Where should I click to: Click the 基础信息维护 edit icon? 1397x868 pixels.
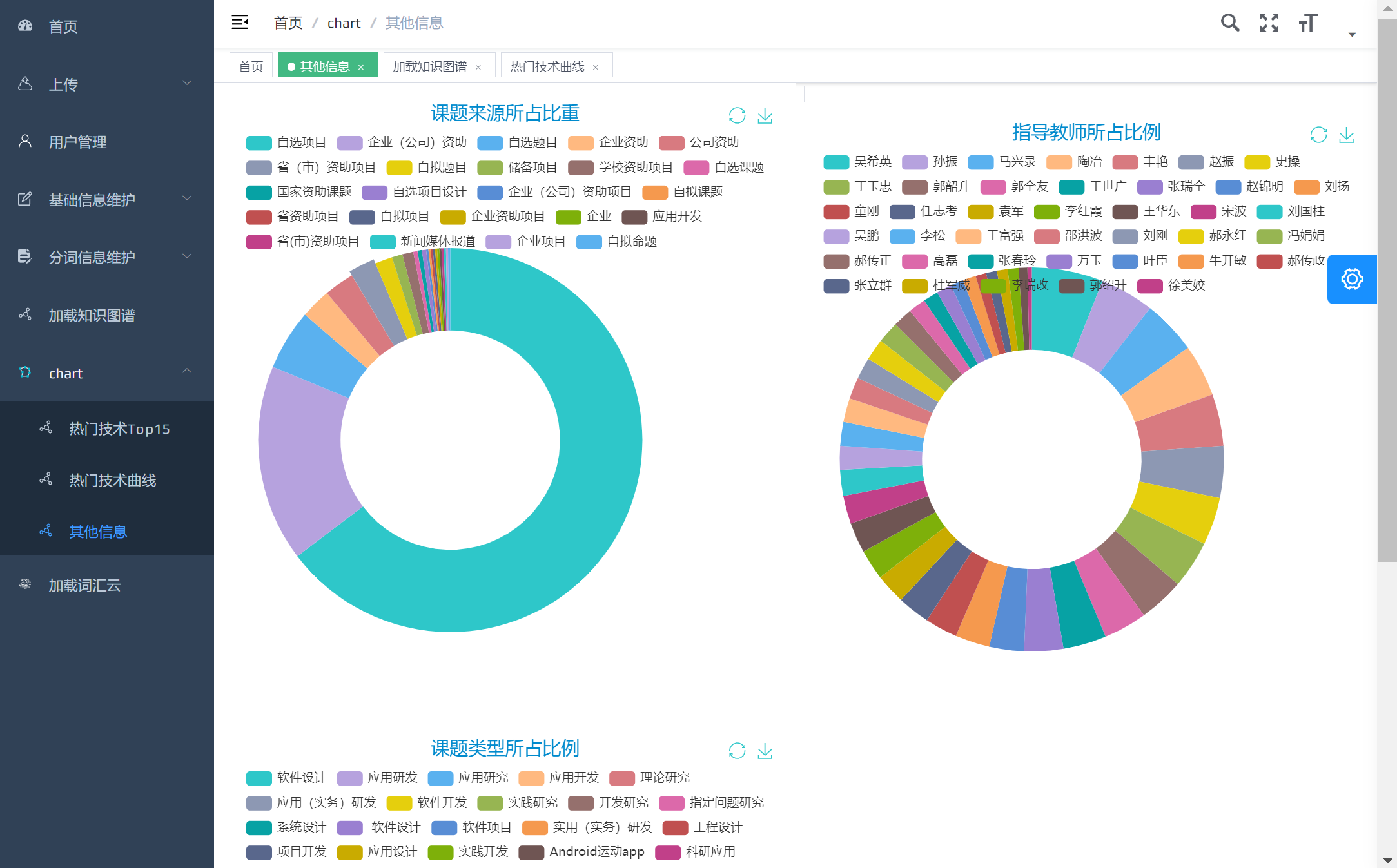point(25,198)
